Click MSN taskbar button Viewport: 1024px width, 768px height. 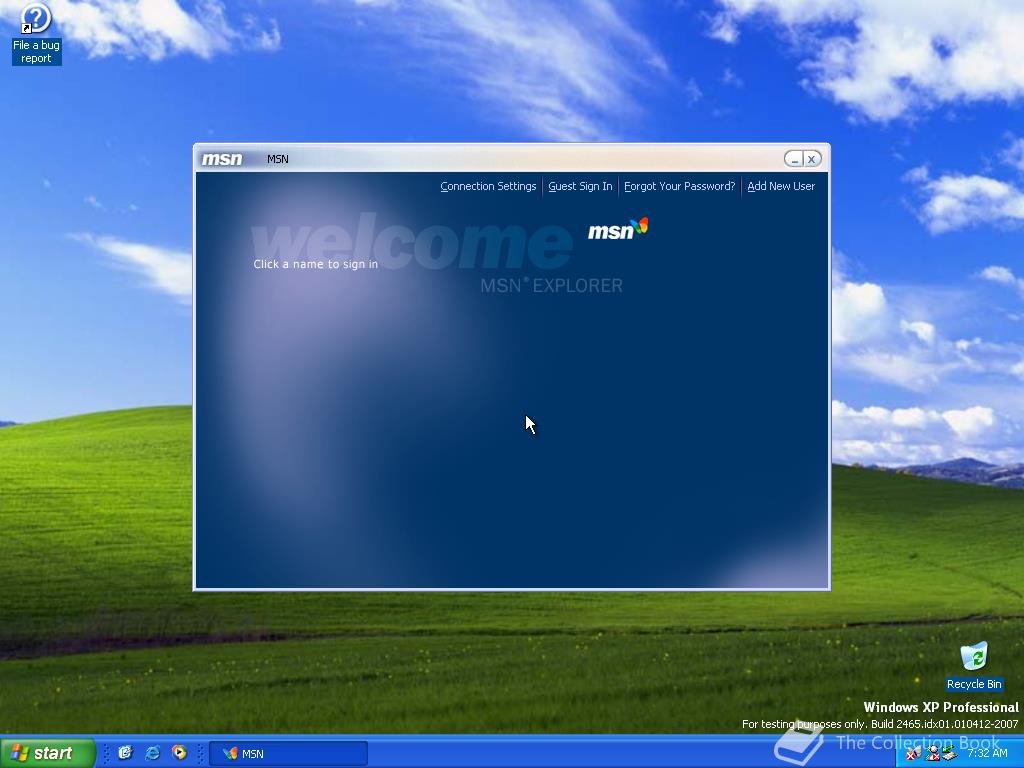[288, 754]
